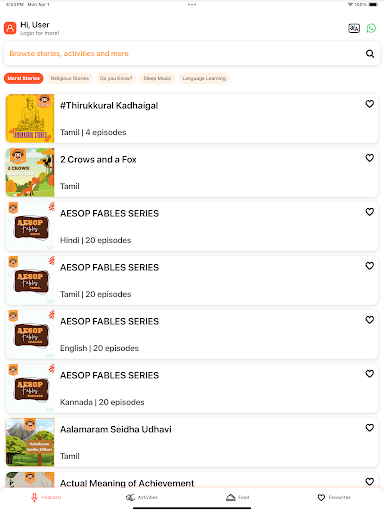Toggle heart on 2 Crows and a Fox
This screenshot has height=512, width=384.
[369, 158]
